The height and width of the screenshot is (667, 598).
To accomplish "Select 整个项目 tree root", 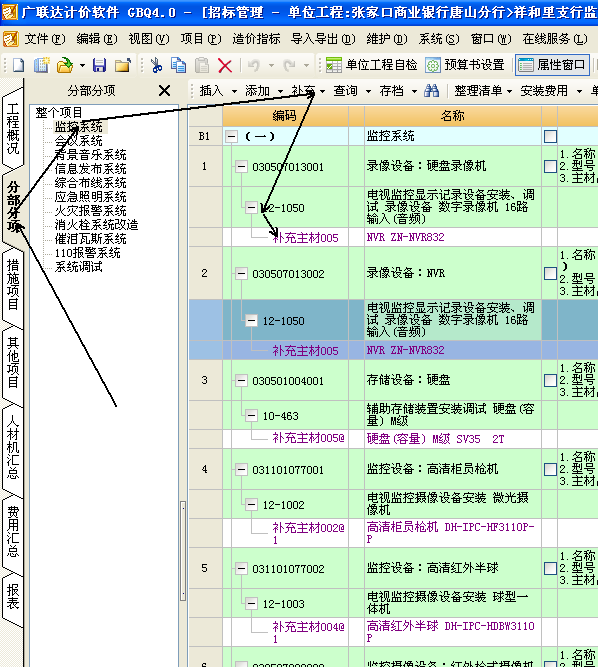I will tap(59, 112).
